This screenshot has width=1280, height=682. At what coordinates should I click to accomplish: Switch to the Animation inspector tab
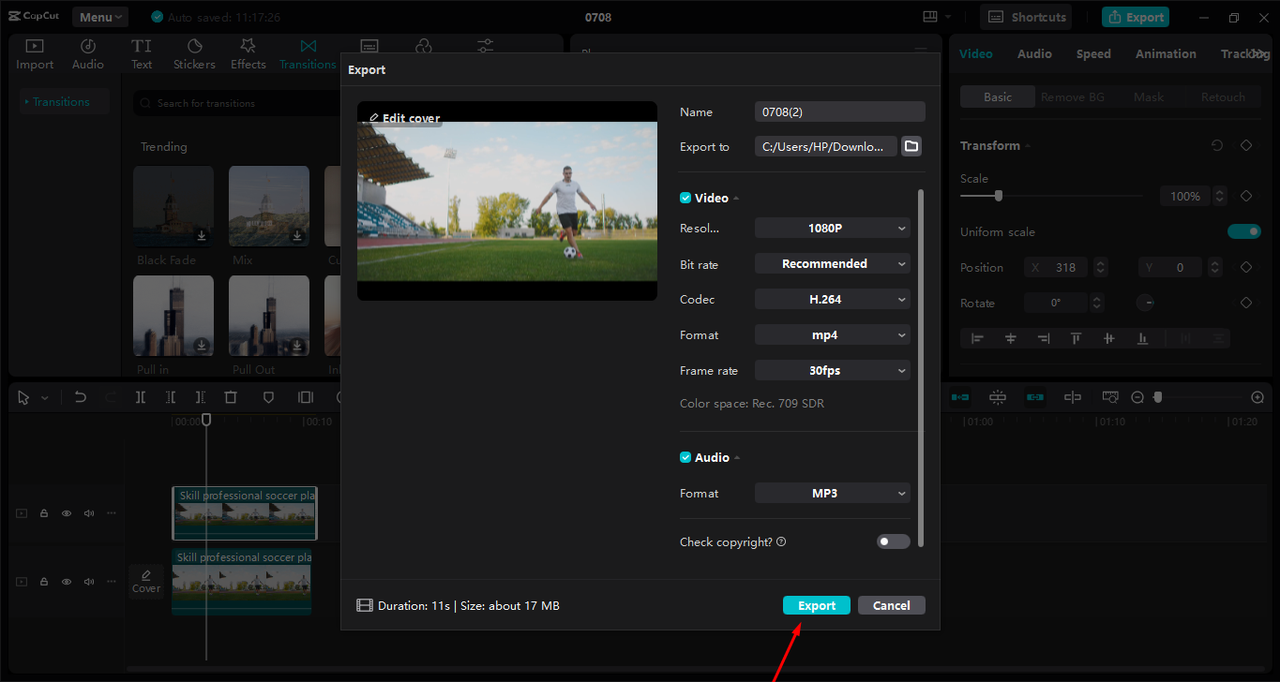pyautogui.click(x=1165, y=54)
